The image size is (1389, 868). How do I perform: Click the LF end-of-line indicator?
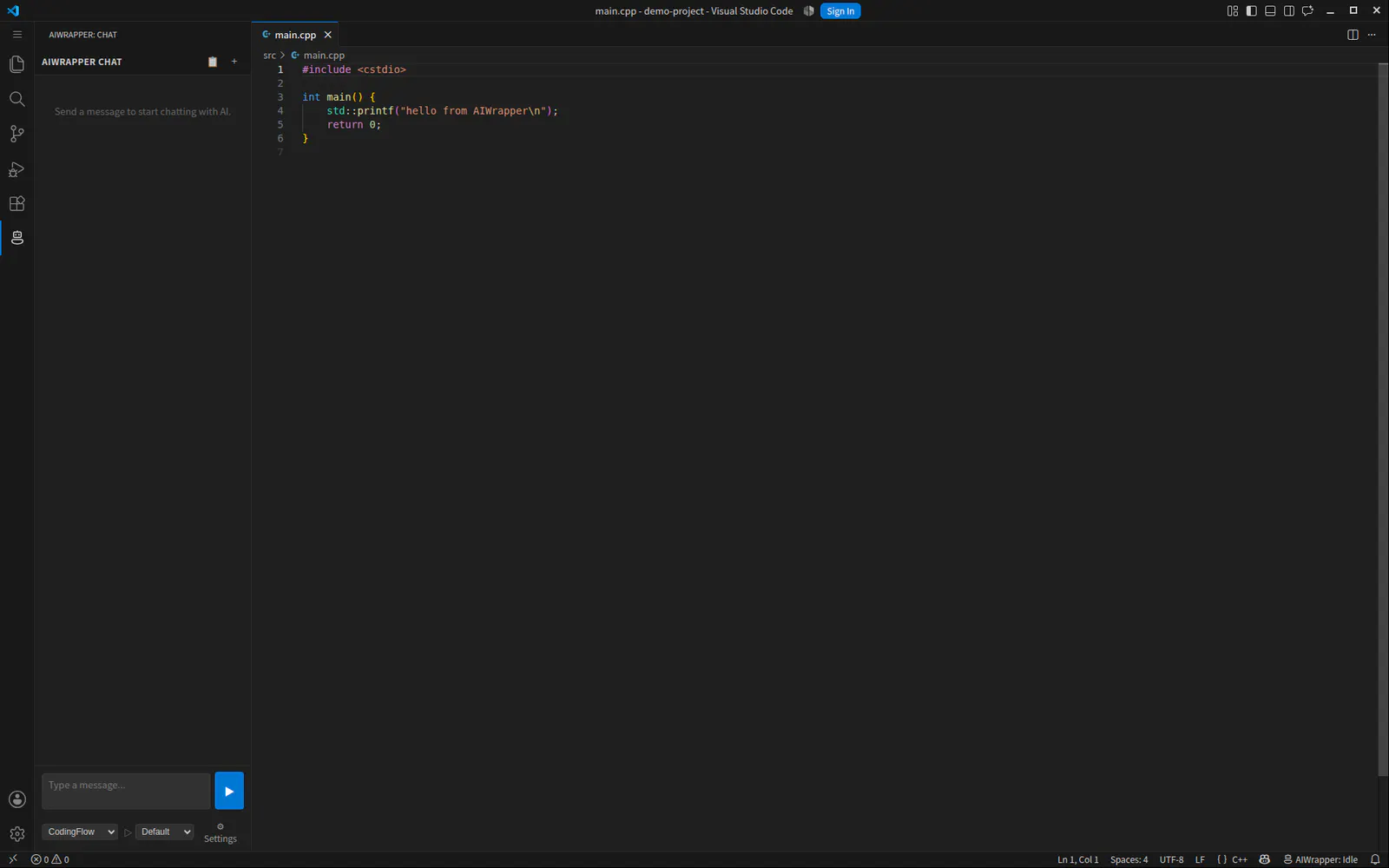point(1200,859)
